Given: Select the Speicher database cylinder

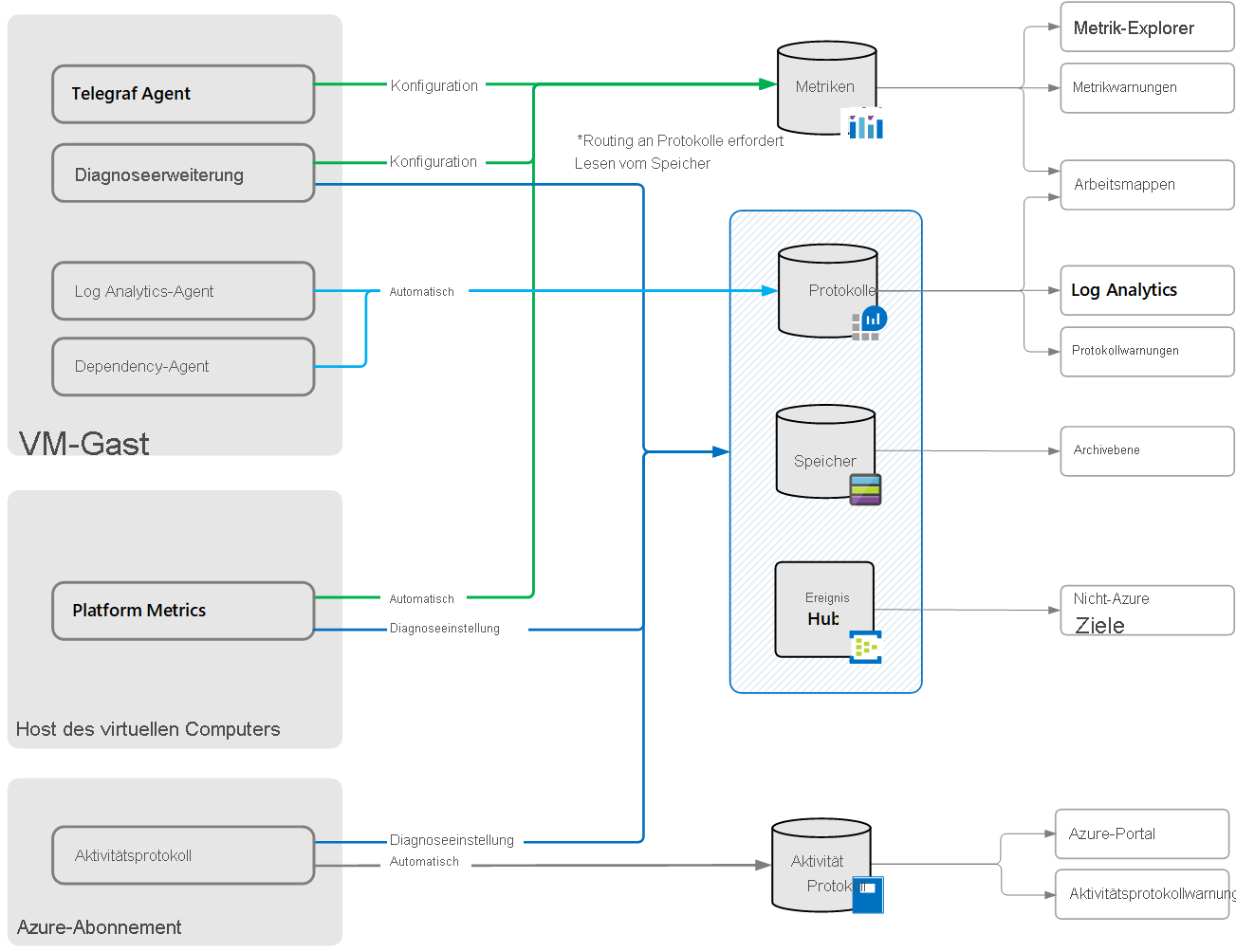Looking at the screenshot, I should click(825, 451).
